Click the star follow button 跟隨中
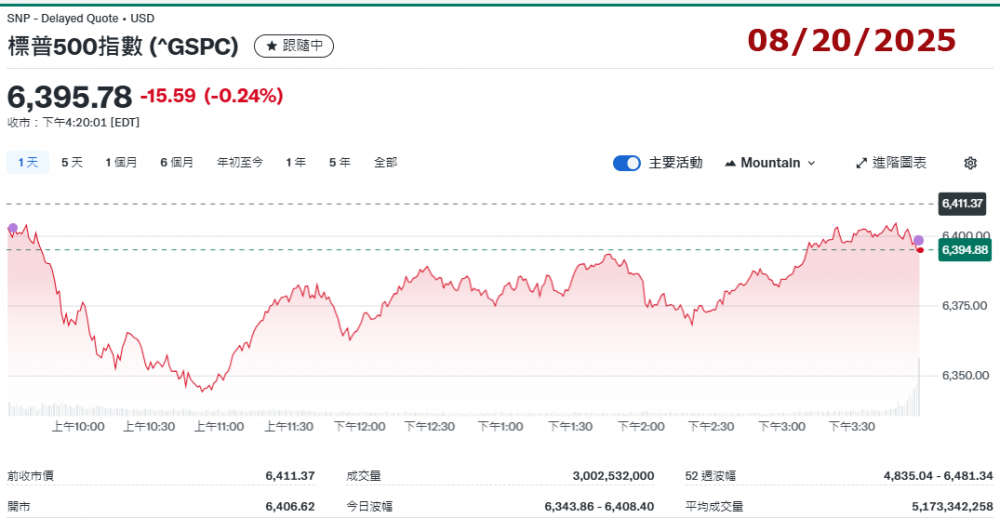Viewport: 1000px width, 531px height. 294,46
